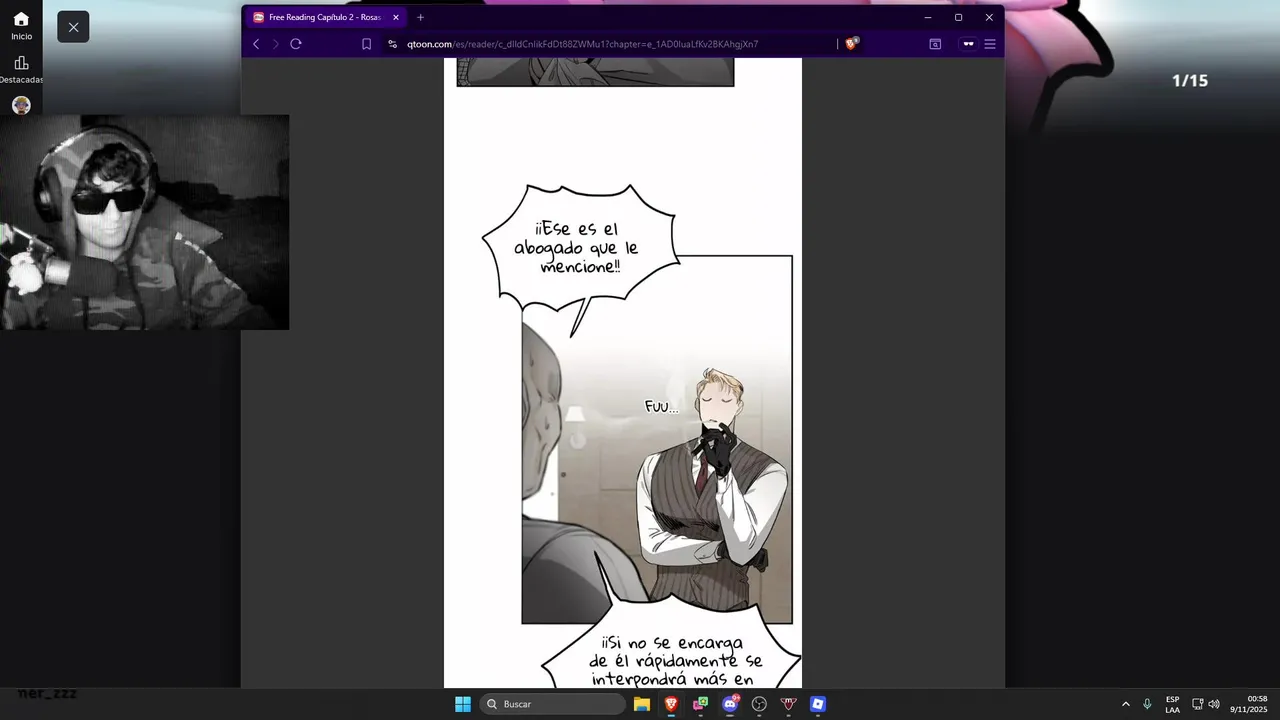The width and height of the screenshot is (1280, 720).
Task: Click the webcam overlay thumbnail
Action: [145, 222]
